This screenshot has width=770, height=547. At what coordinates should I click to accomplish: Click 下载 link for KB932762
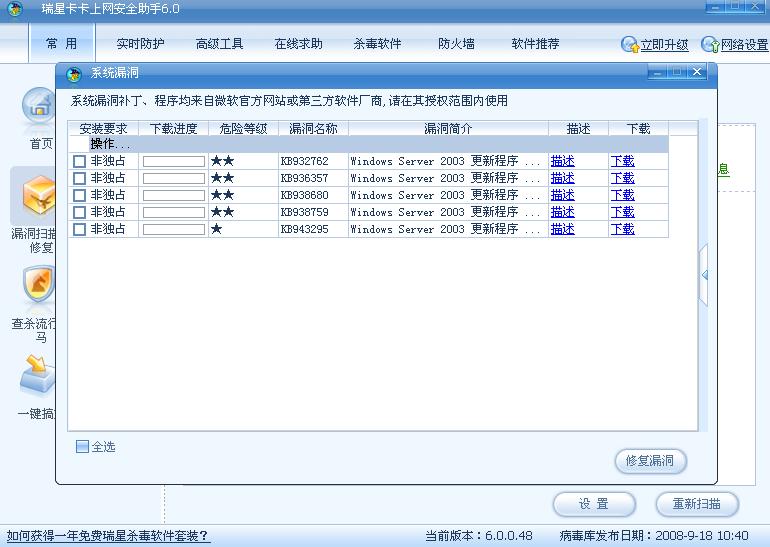pos(623,161)
